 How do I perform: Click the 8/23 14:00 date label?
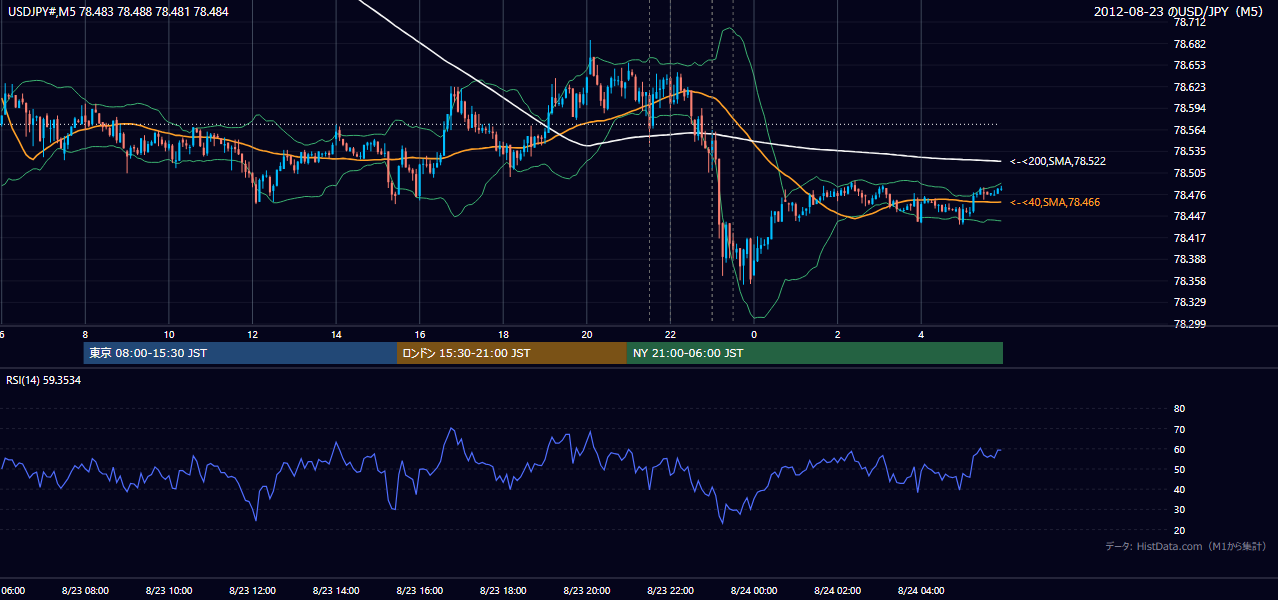336,590
